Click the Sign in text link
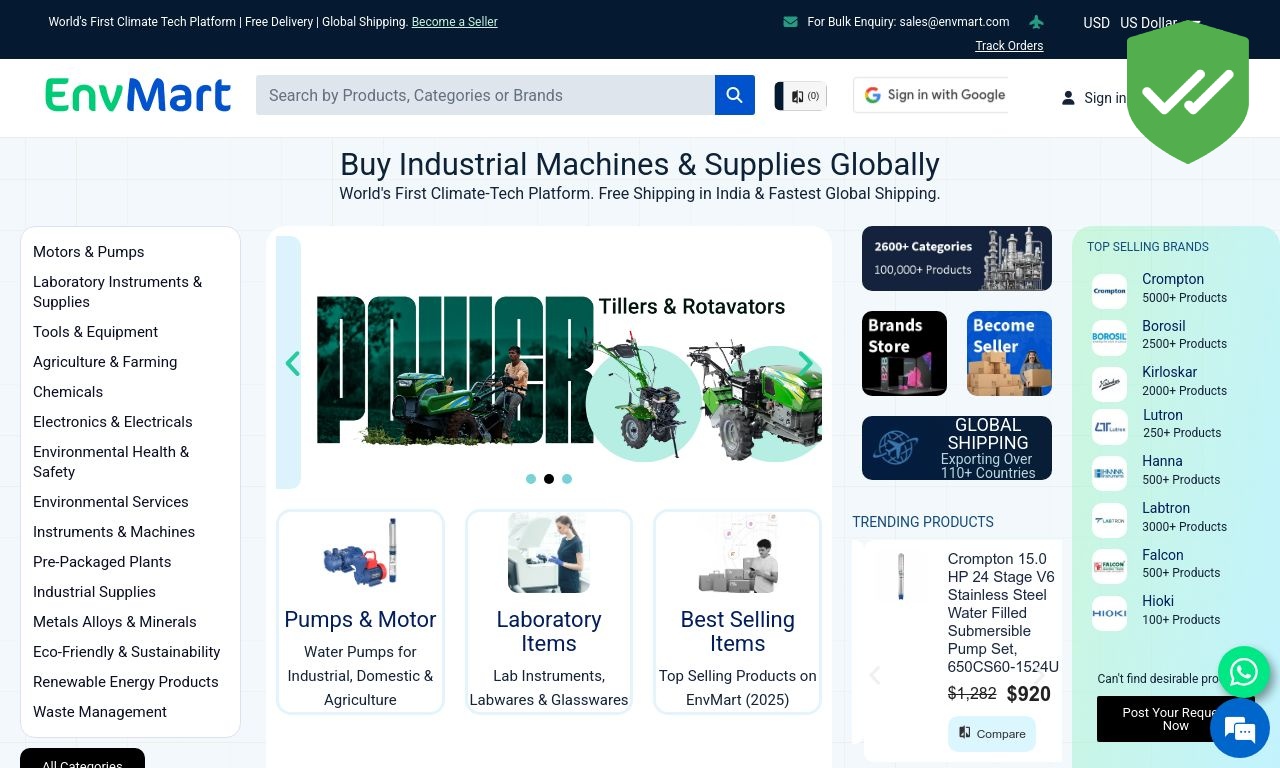This screenshot has width=1280, height=768. 1105,98
